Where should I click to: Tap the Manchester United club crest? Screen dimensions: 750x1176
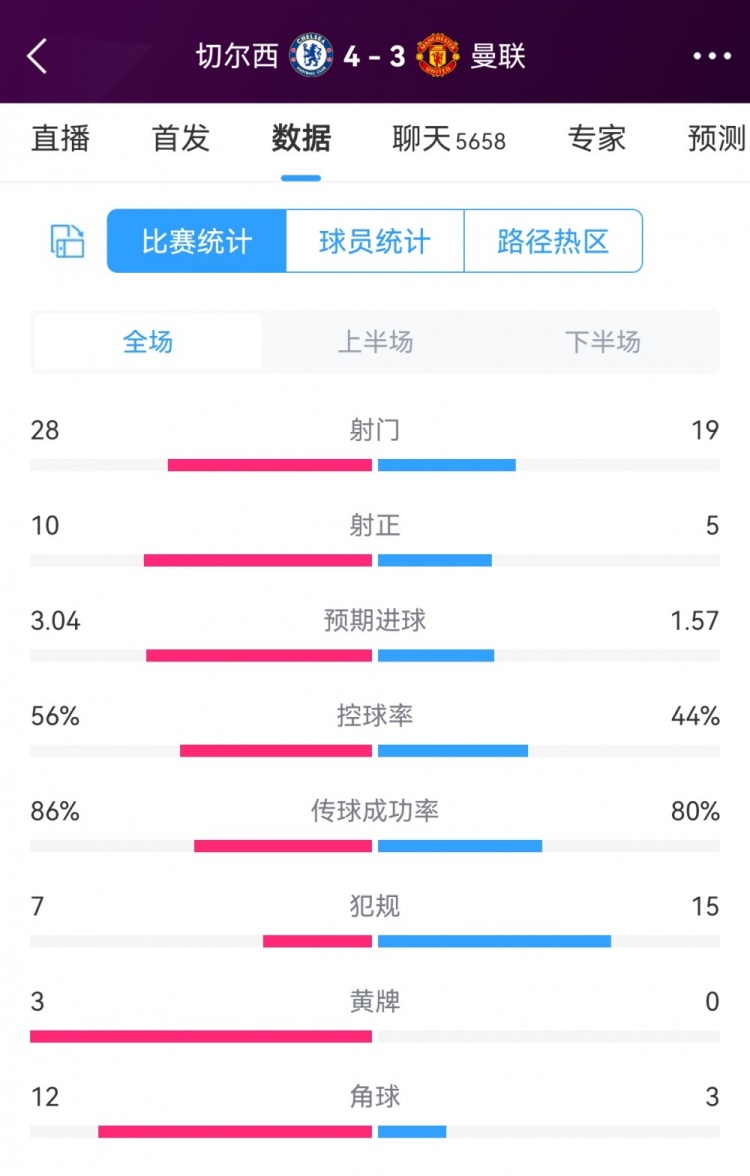(437, 57)
